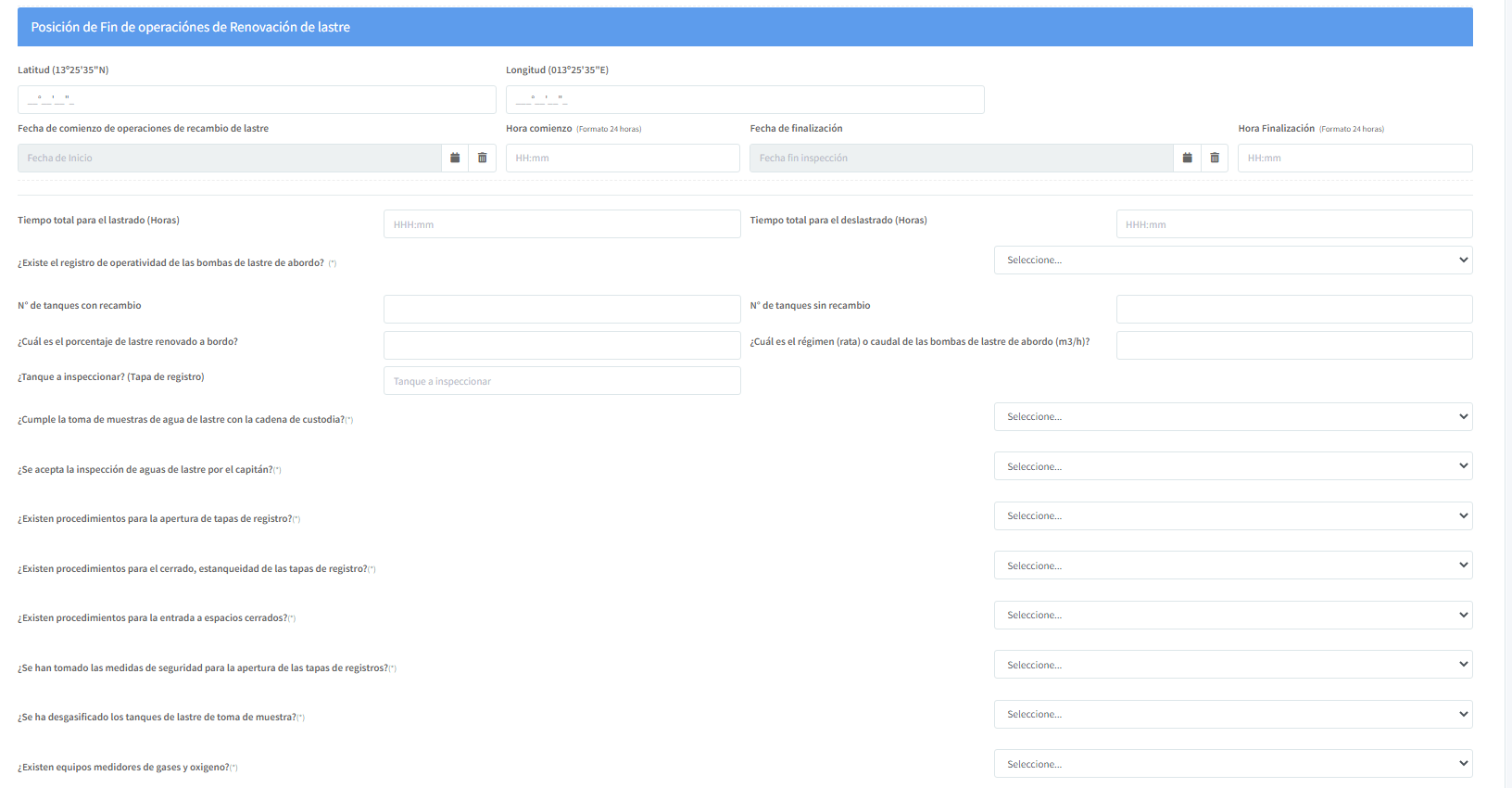
Task: Clear Fecha de finalización with trash icon
Action: (x=1214, y=159)
